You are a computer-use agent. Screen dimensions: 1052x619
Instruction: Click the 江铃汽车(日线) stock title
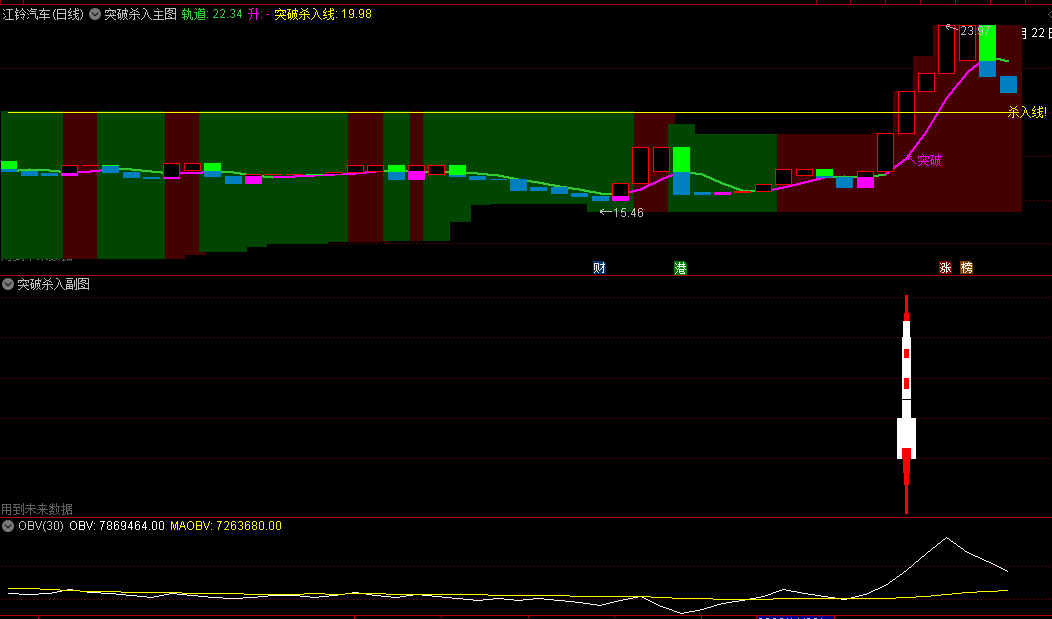click(x=43, y=14)
